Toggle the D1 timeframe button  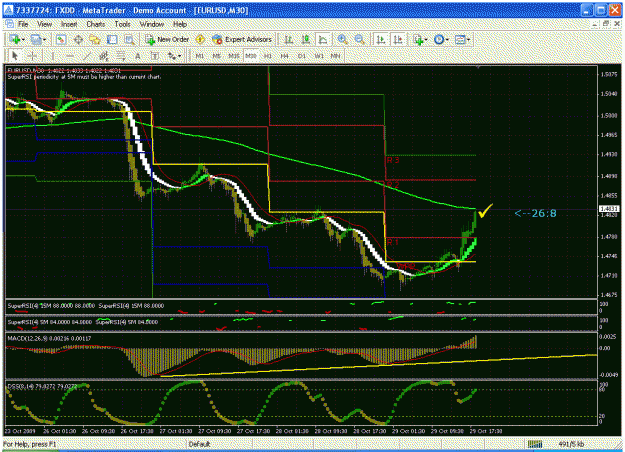[x=302, y=56]
